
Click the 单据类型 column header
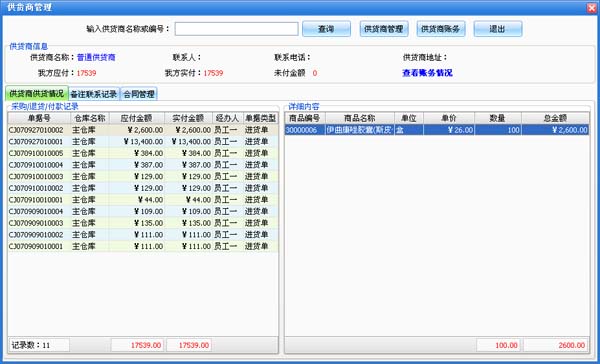(261, 118)
